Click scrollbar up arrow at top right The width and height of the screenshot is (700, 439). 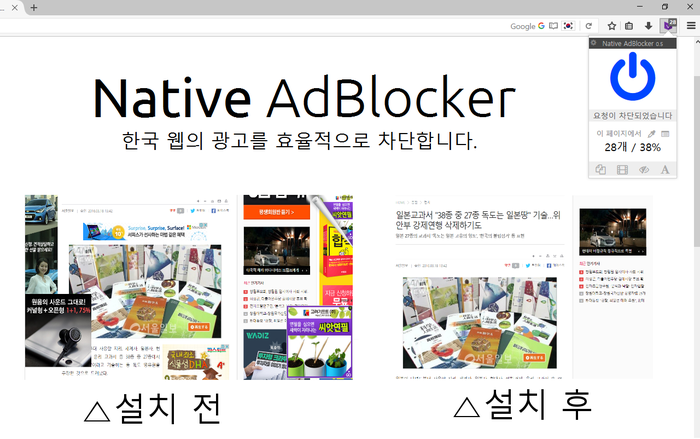[696, 42]
